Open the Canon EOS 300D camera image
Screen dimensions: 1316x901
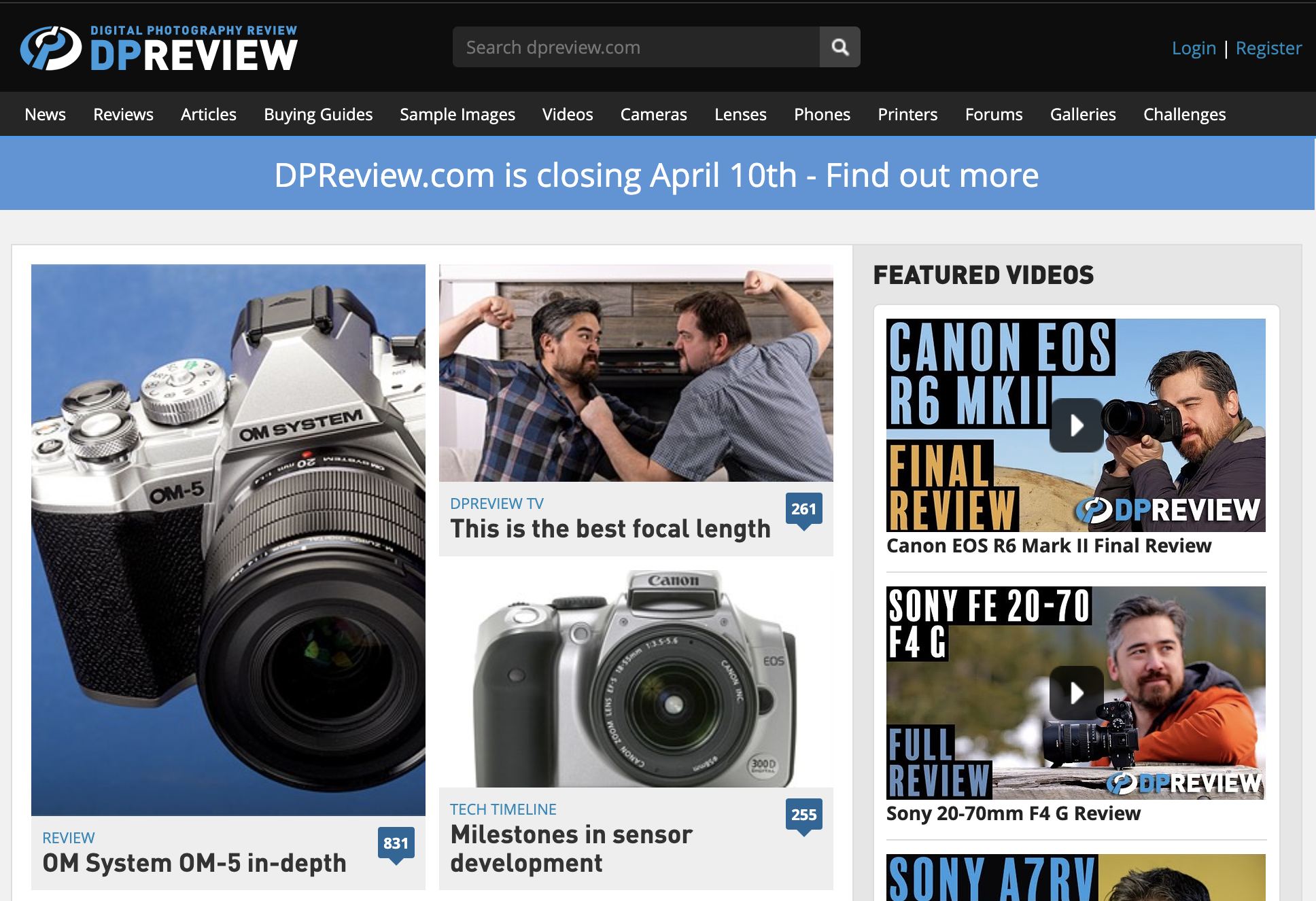point(636,679)
